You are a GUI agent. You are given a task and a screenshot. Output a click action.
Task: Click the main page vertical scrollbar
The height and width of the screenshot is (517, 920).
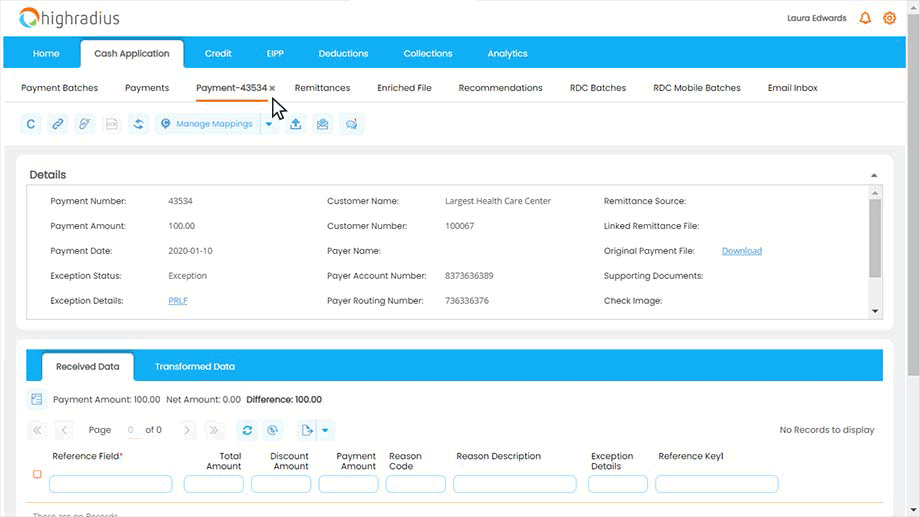pyautogui.click(x=914, y=194)
